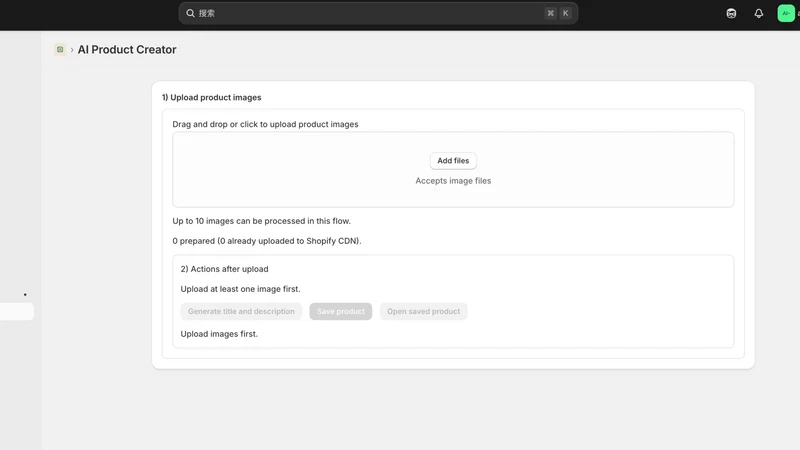Click 'Upload images first.' status text
Screen dimensions: 800x450
coord(219,334)
